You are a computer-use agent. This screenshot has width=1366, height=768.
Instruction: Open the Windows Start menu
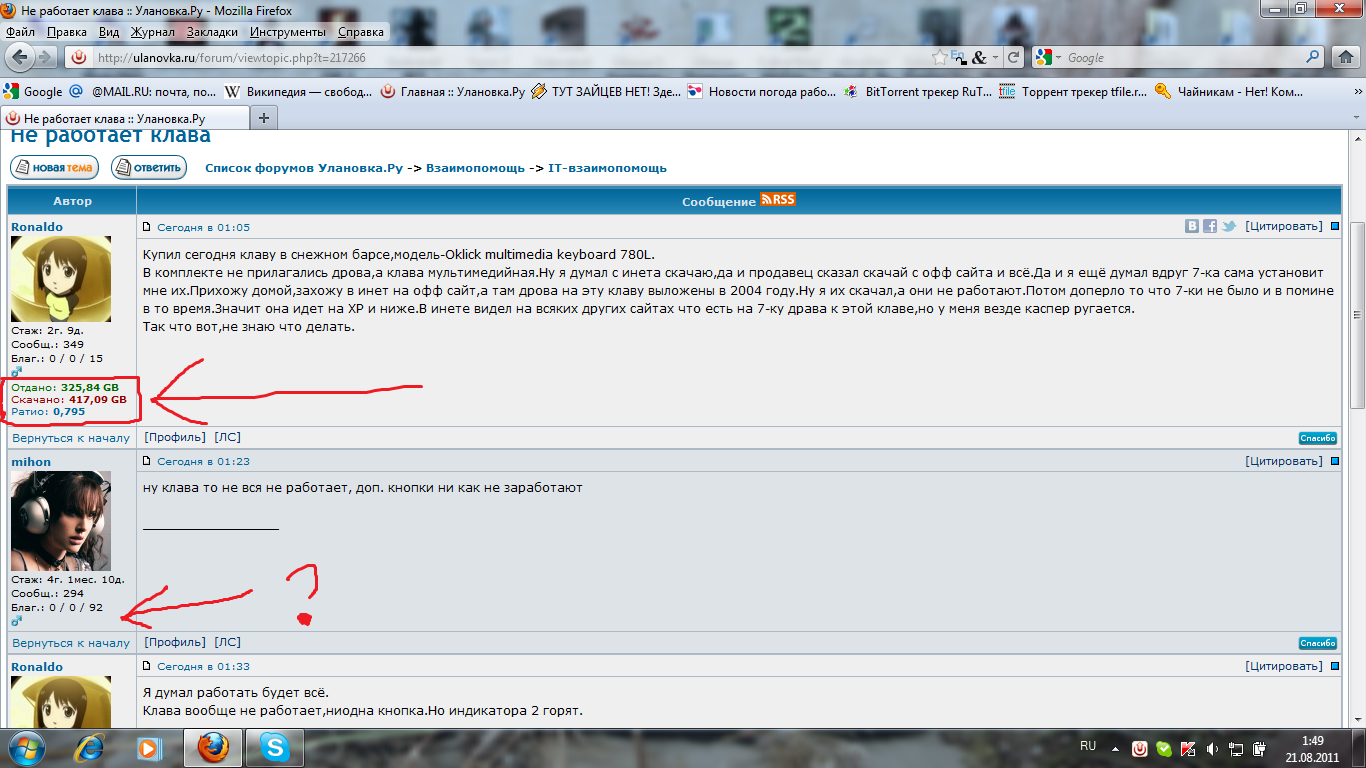26,747
